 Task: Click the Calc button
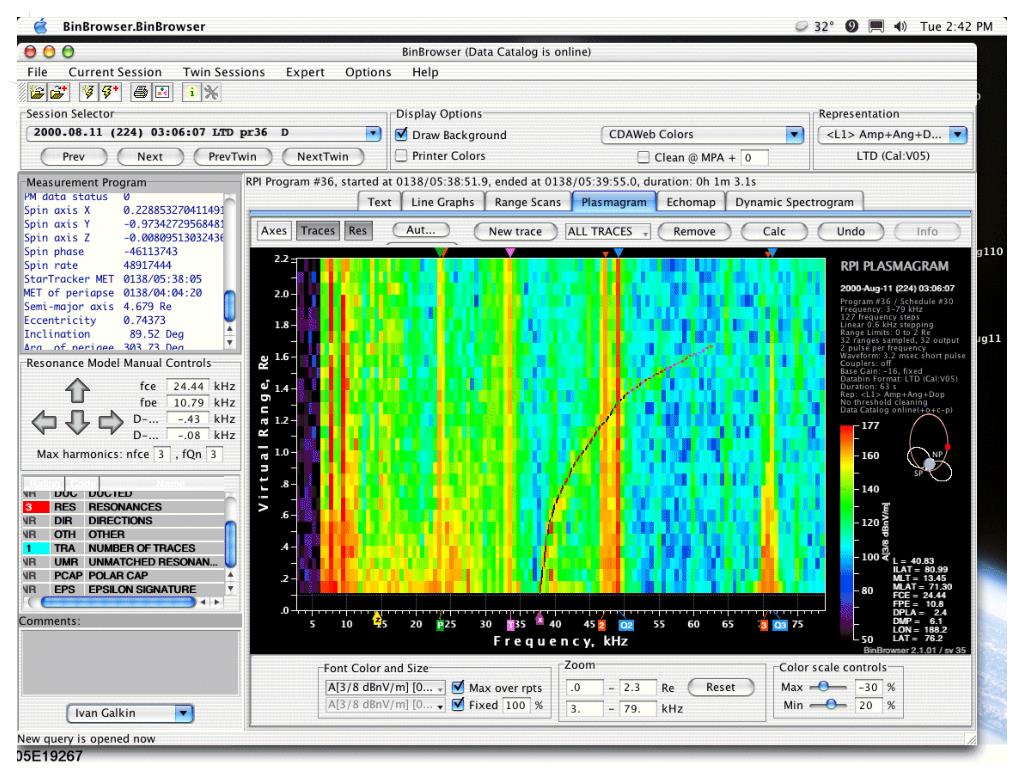[774, 231]
